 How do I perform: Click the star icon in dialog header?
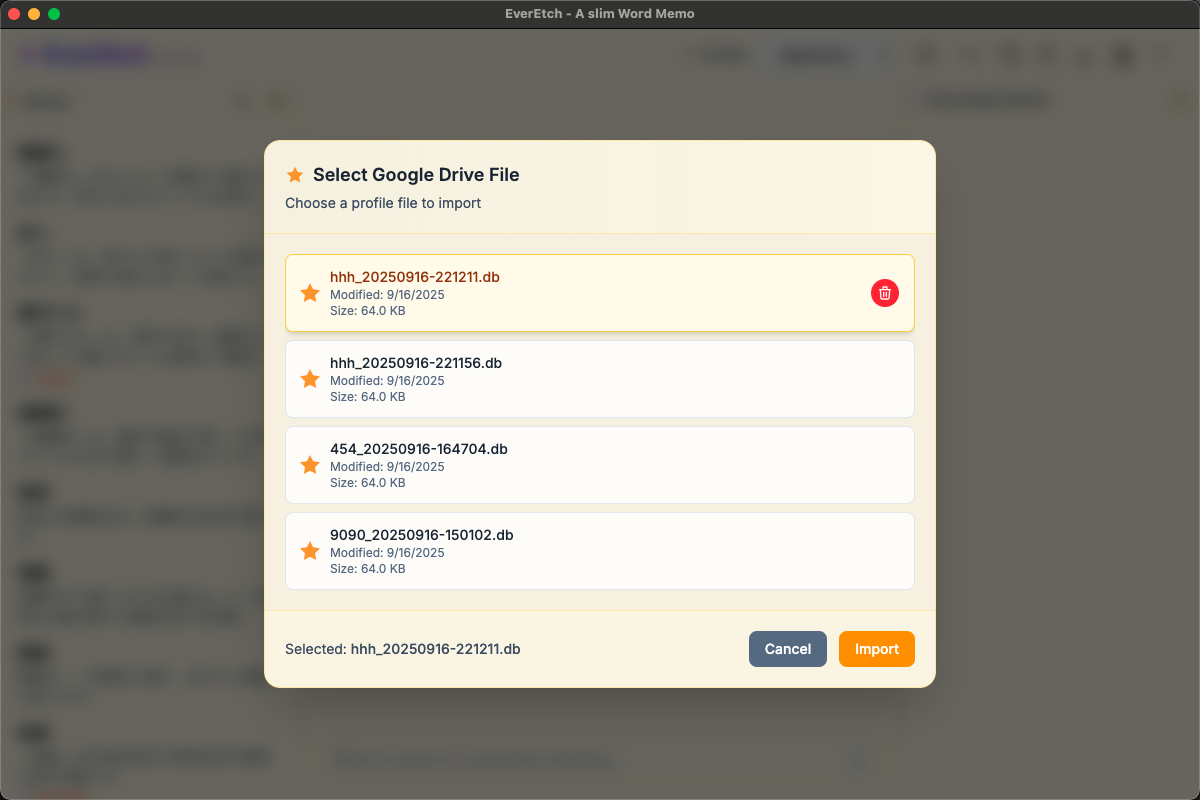[x=295, y=175]
